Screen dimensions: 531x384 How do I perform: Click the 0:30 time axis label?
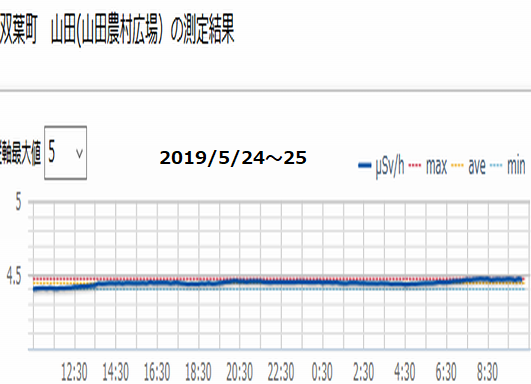tap(322, 372)
